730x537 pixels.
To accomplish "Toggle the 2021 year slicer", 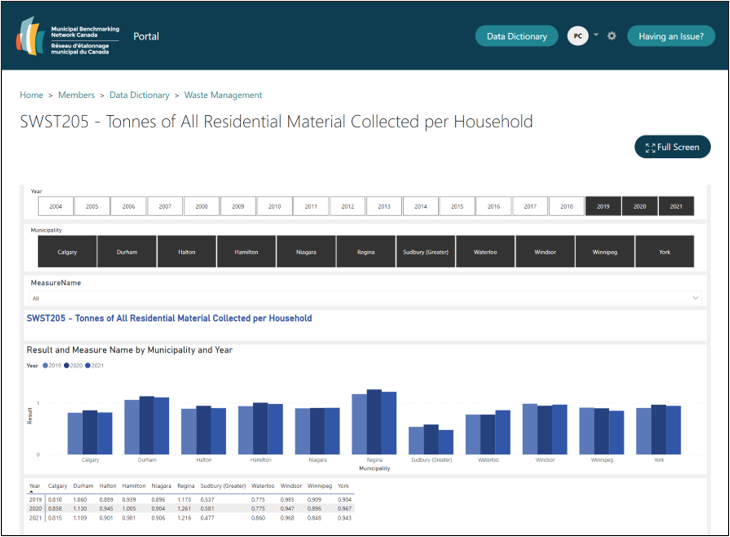I will (x=676, y=206).
